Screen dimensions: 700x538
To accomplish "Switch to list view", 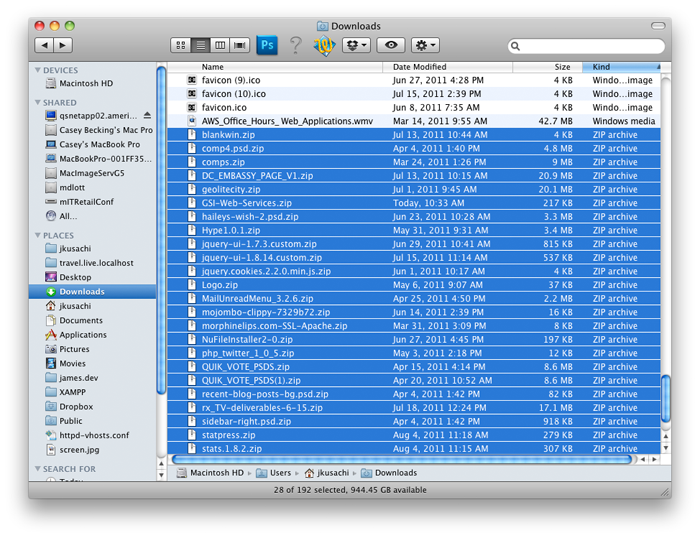I will [200, 45].
